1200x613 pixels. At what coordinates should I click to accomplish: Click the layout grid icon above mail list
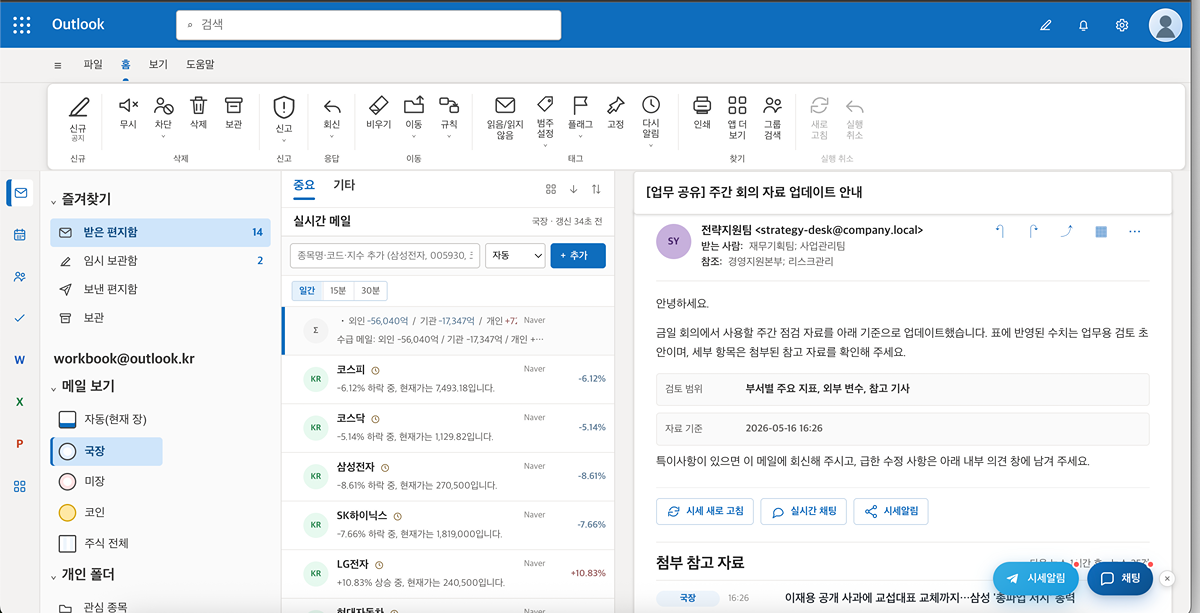click(x=551, y=189)
